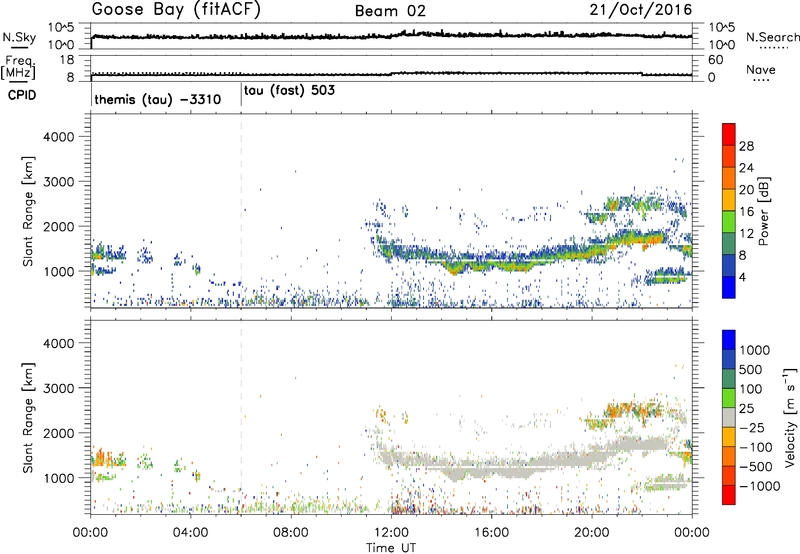Click the "N.Sky" legend label

pos(19,37)
